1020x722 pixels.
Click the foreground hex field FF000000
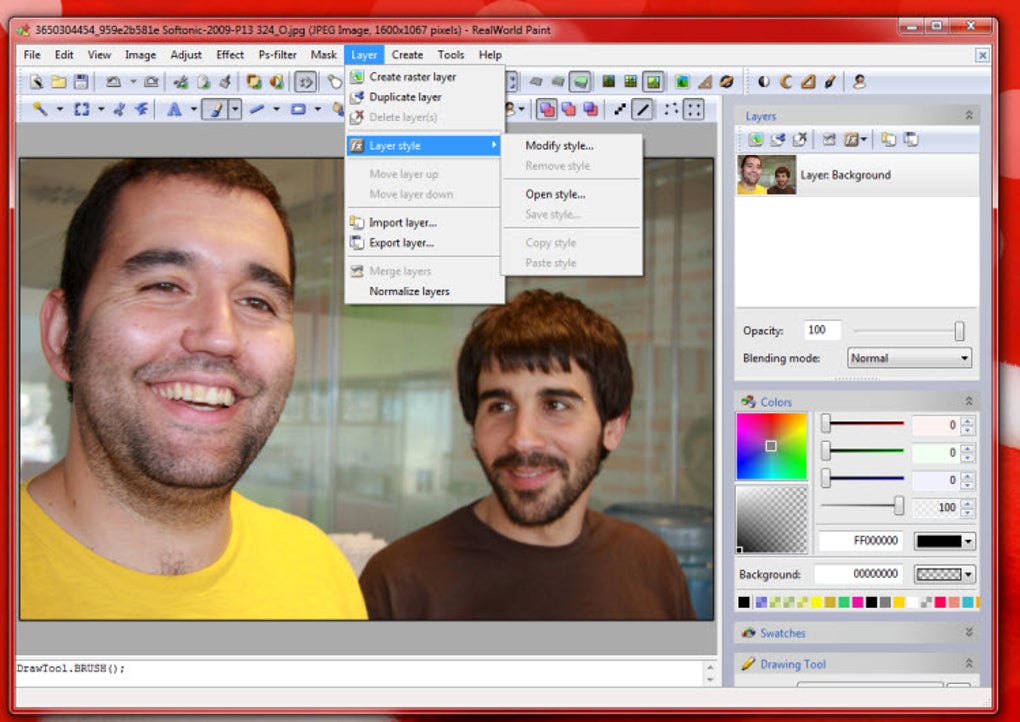[860, 541]
